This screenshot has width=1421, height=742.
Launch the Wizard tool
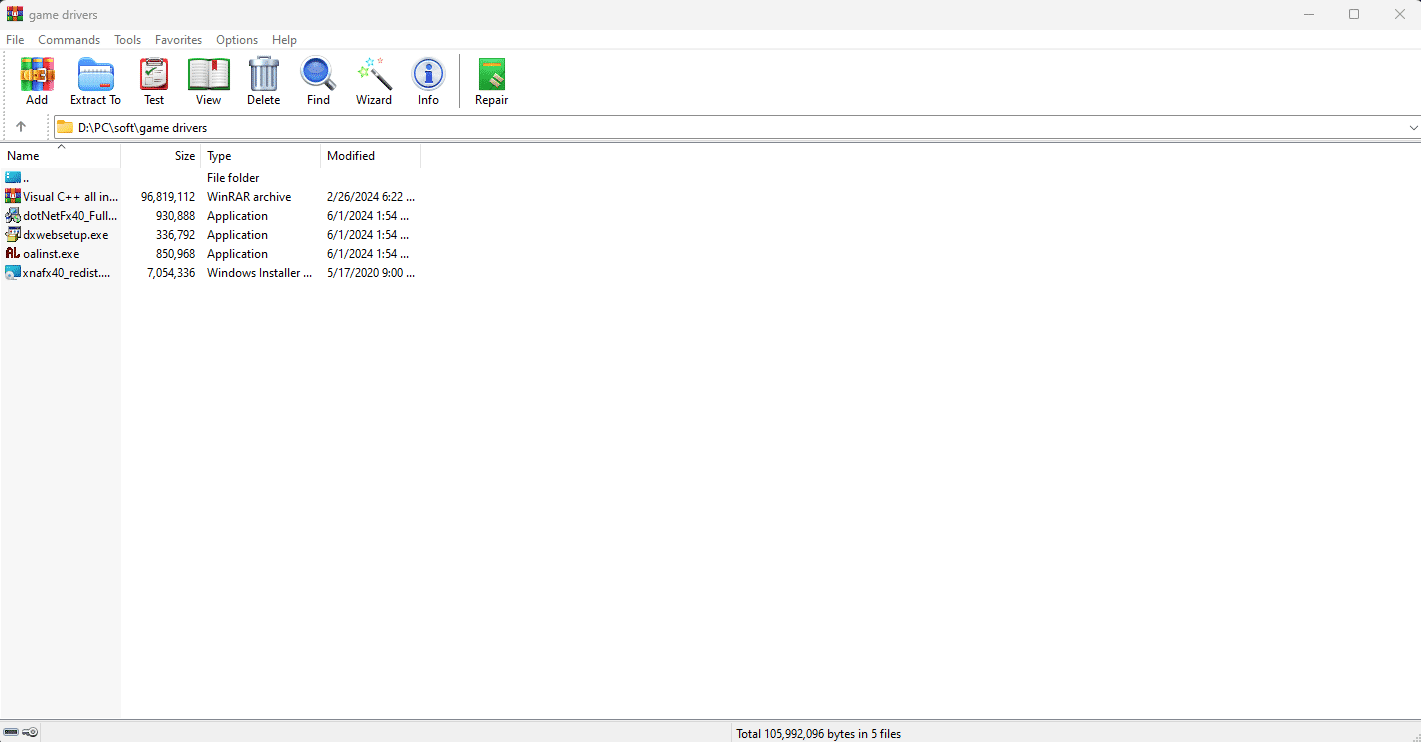pyautogui.click(x=373, y=80)
